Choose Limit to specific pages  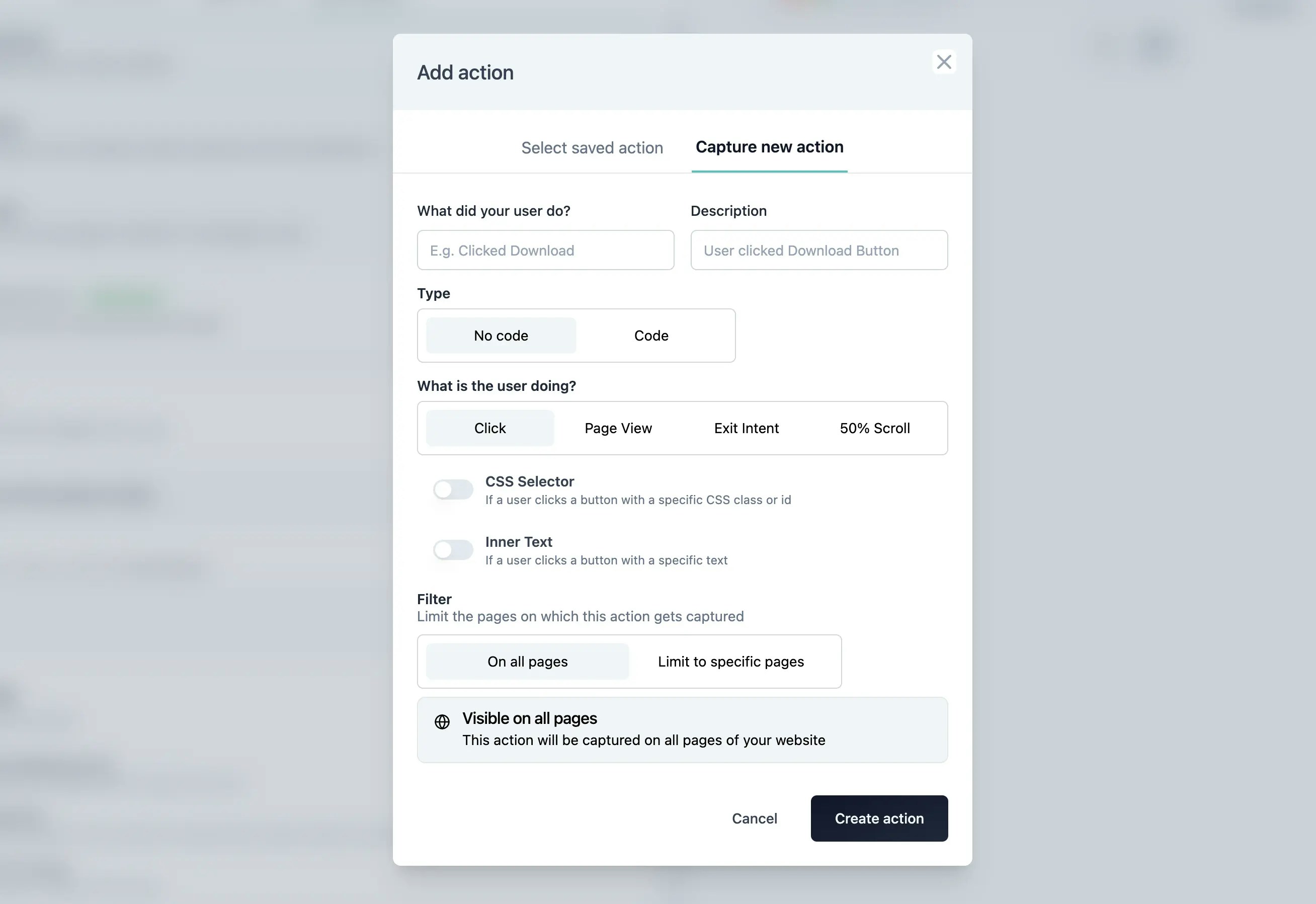[x=730, y=661]
